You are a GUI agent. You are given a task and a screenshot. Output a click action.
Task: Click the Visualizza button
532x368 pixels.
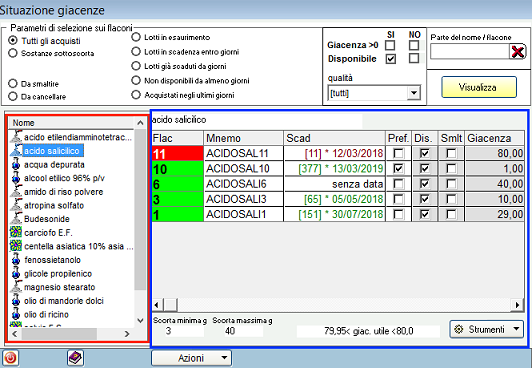coord(479,87)
